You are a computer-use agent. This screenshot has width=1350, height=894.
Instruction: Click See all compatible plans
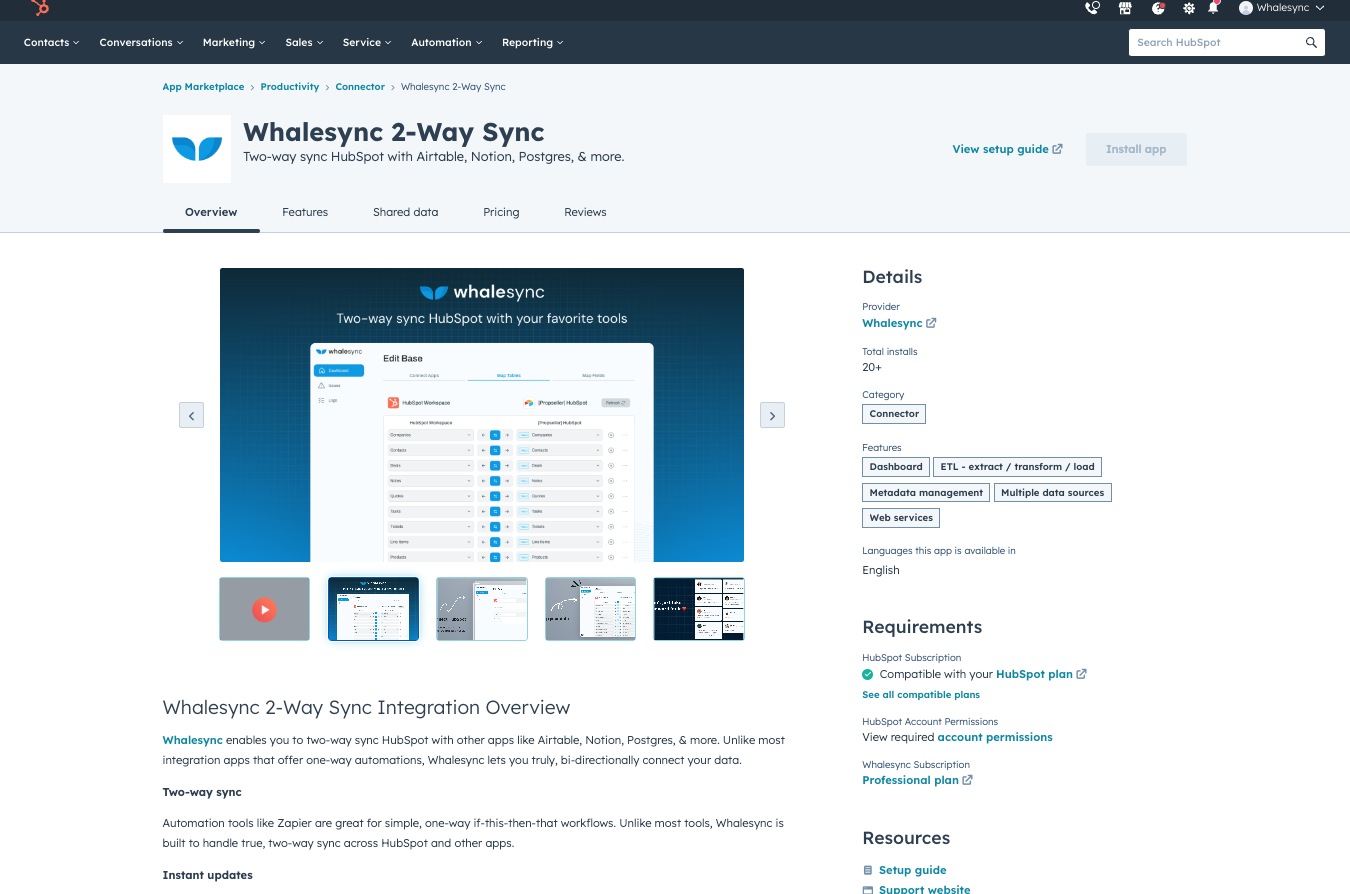(921, 695)
